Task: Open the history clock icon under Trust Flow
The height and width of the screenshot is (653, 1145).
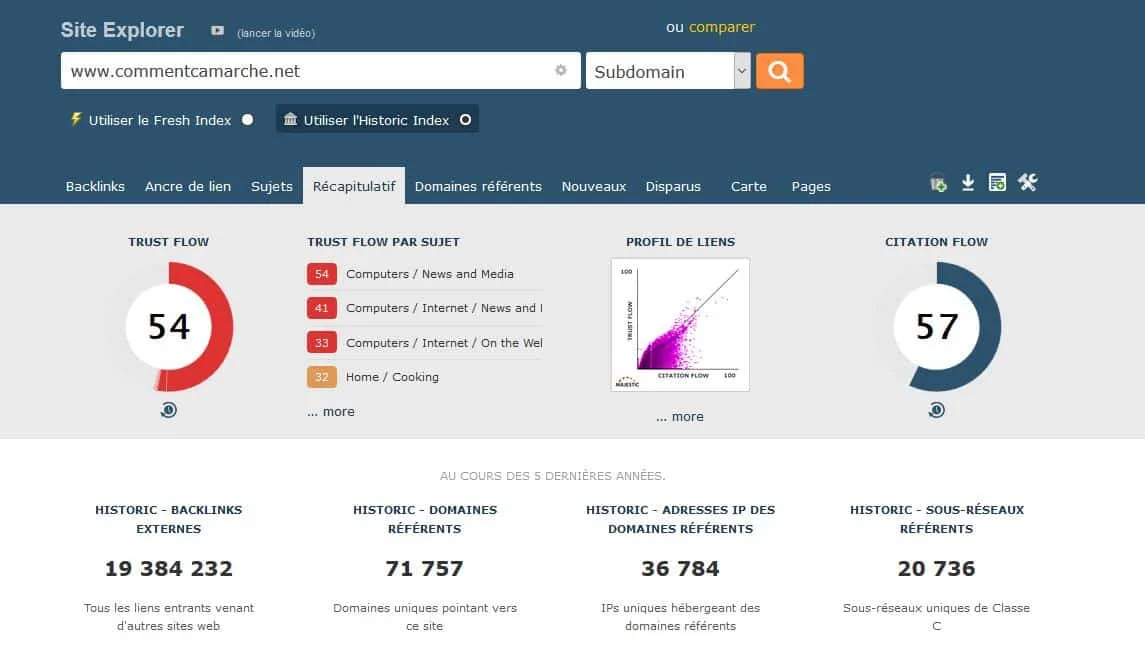Action: coord(169,410)
